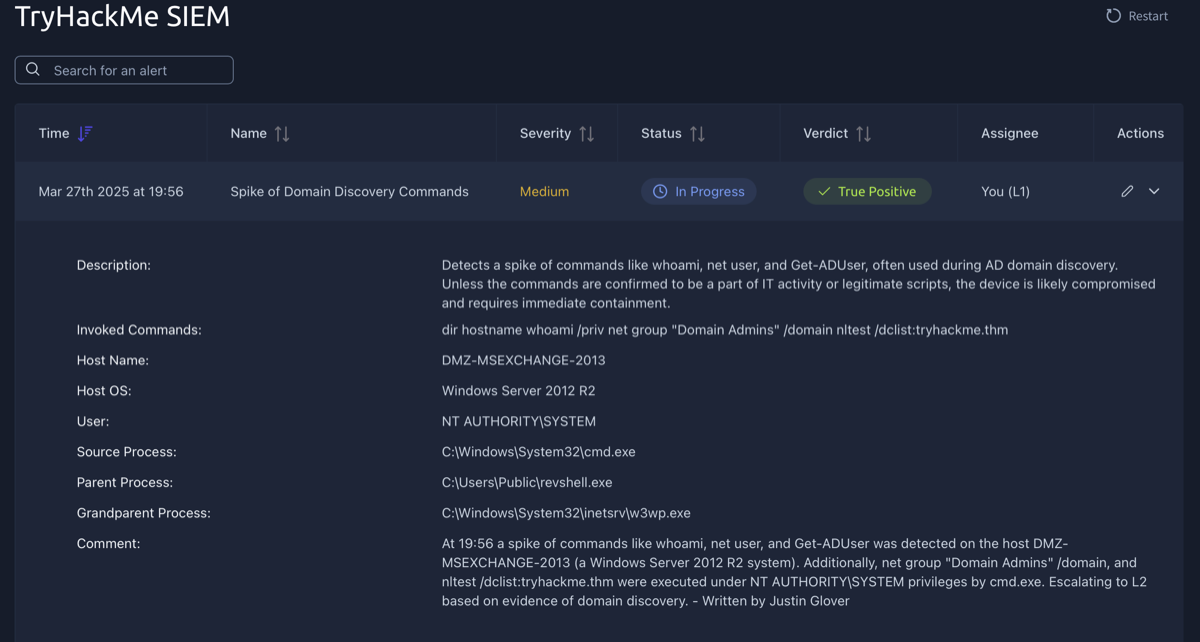Collapse alert details with the chevron
The image size is (1200, 642).
coord(1153,190)
